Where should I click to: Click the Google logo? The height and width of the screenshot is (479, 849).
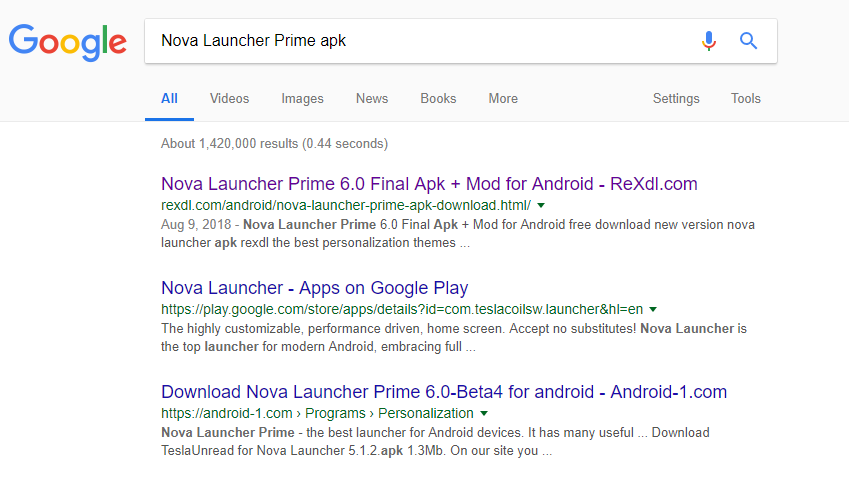pos(68,42)
